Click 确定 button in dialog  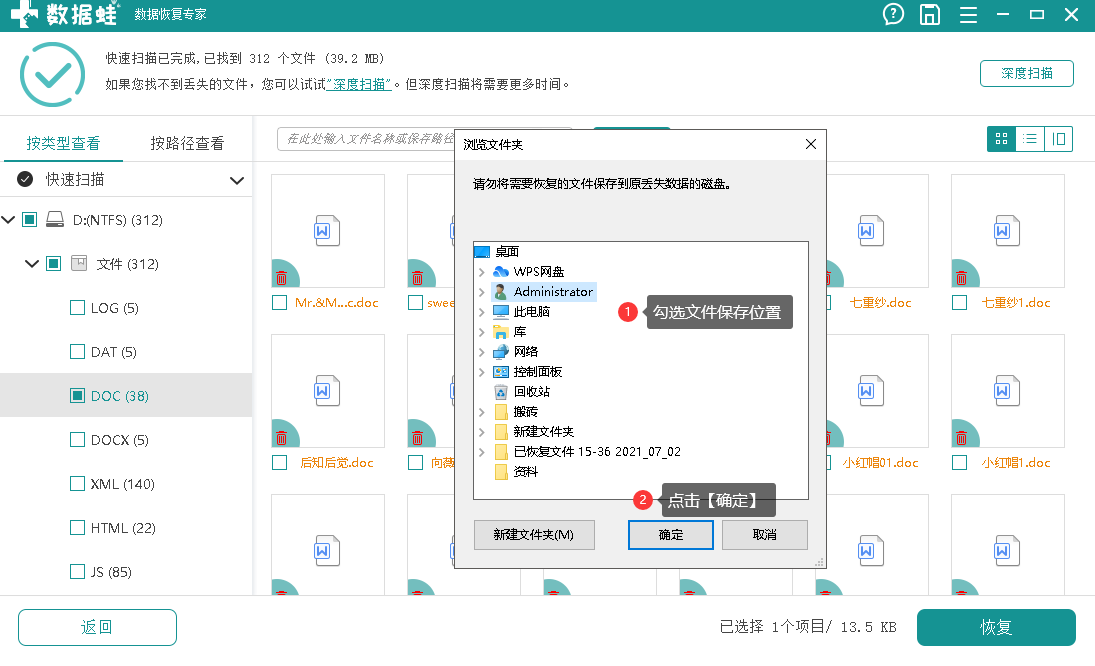click(670, 535)
